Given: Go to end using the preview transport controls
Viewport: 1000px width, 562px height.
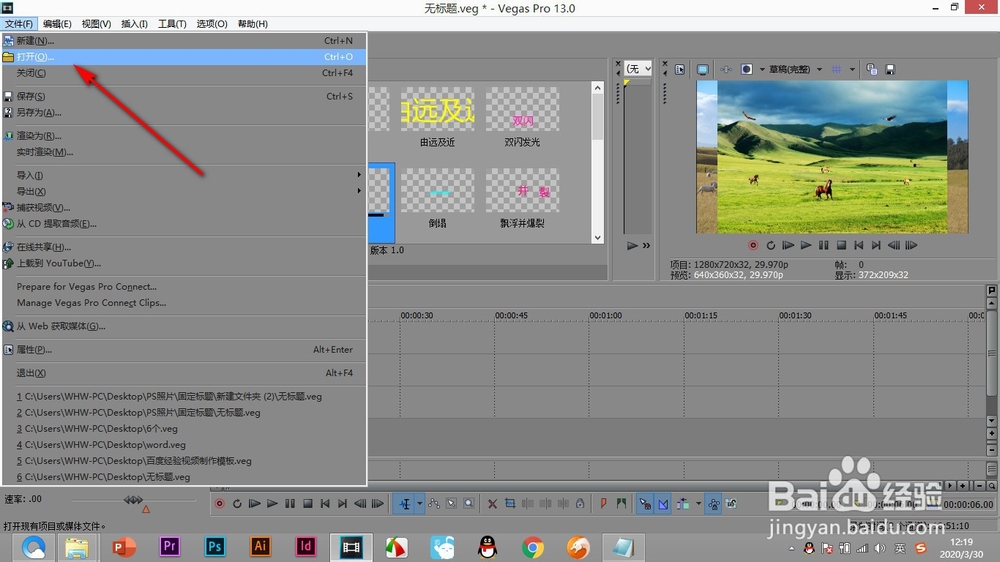Looking at the screenshot, I should [876, 246].
